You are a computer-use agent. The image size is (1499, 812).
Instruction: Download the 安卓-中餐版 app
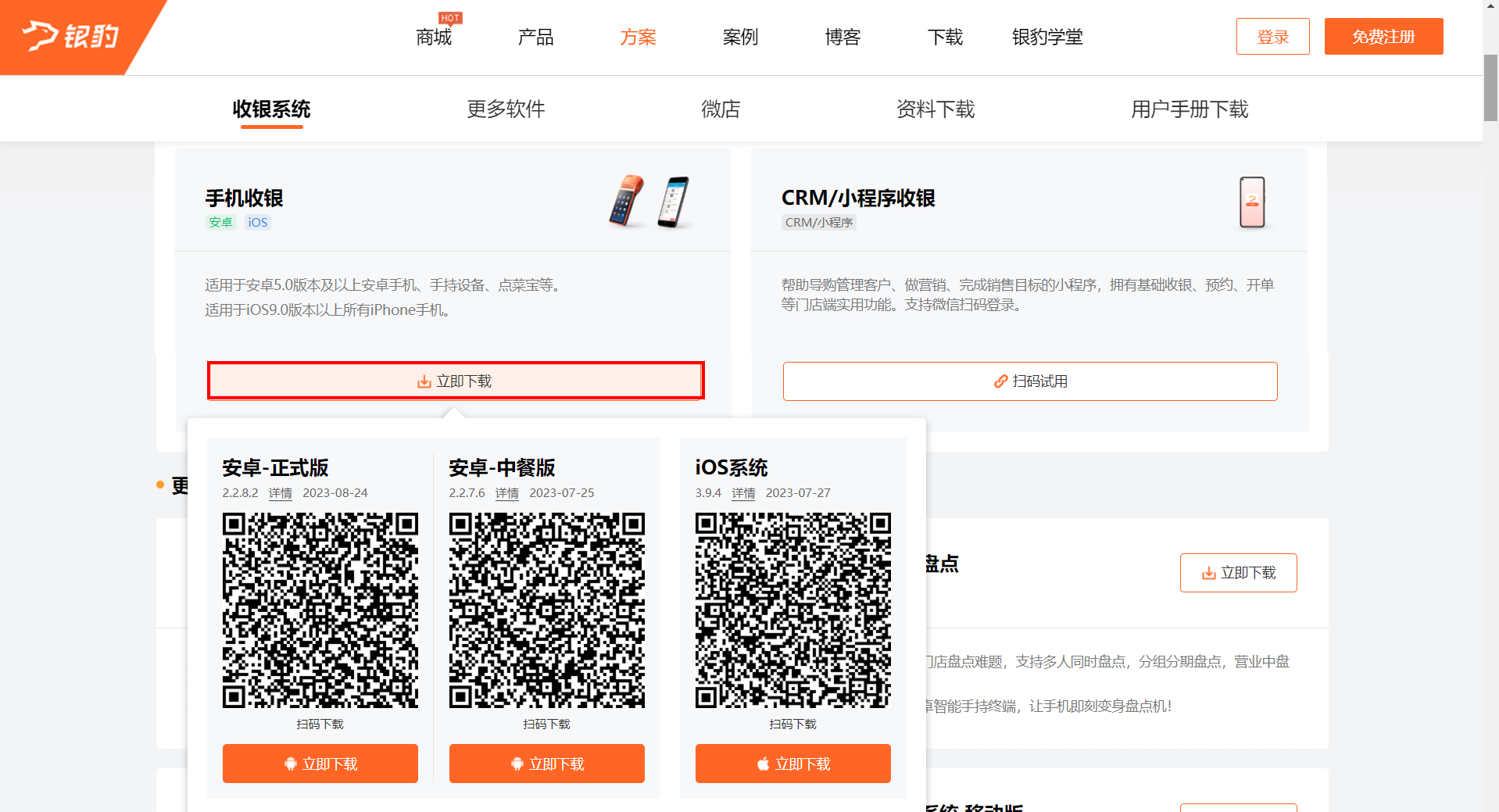click(x=547, y=764)
